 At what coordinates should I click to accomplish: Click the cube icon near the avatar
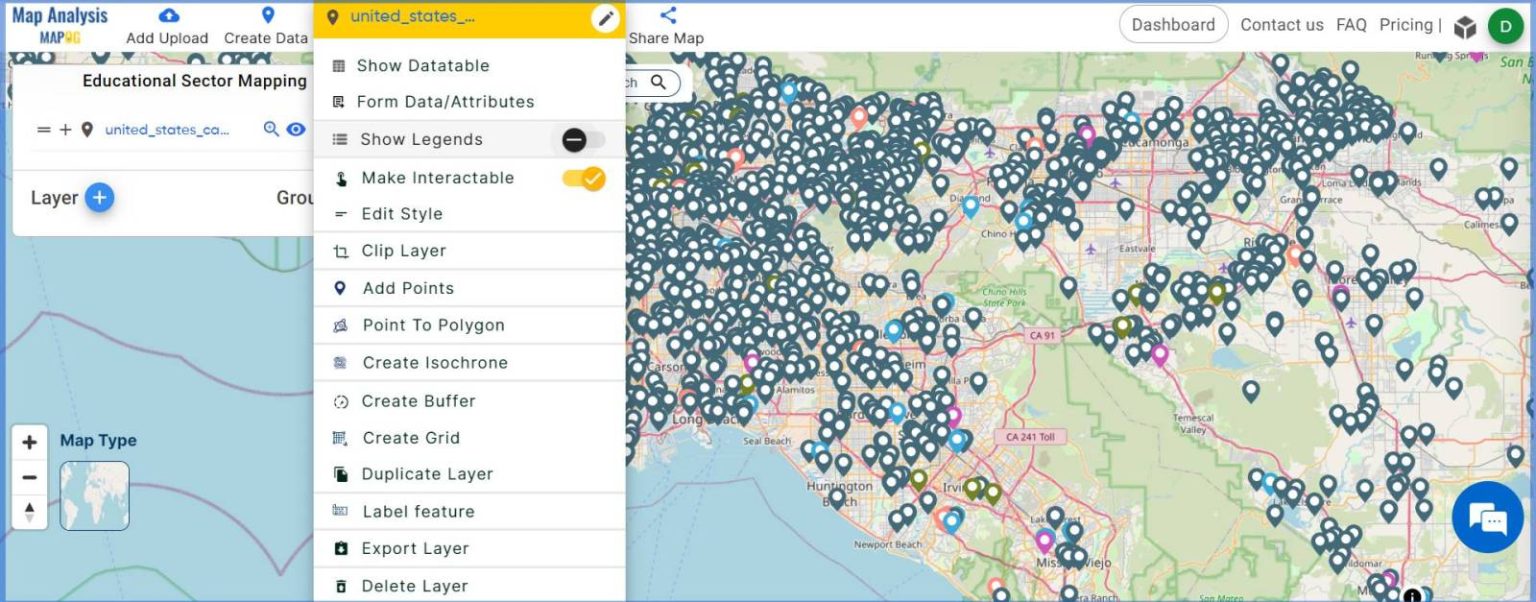click(1465, 27)
